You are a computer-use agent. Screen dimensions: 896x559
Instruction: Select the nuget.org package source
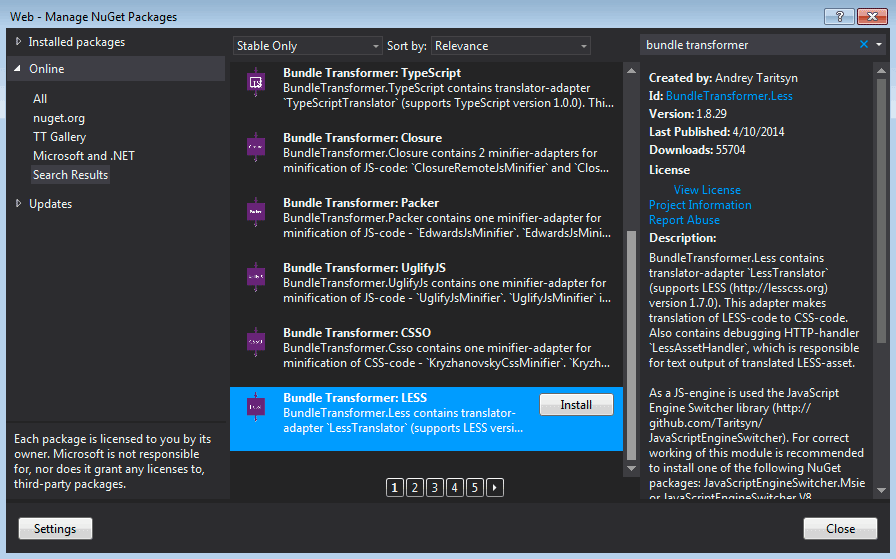[x=59, y=118]
